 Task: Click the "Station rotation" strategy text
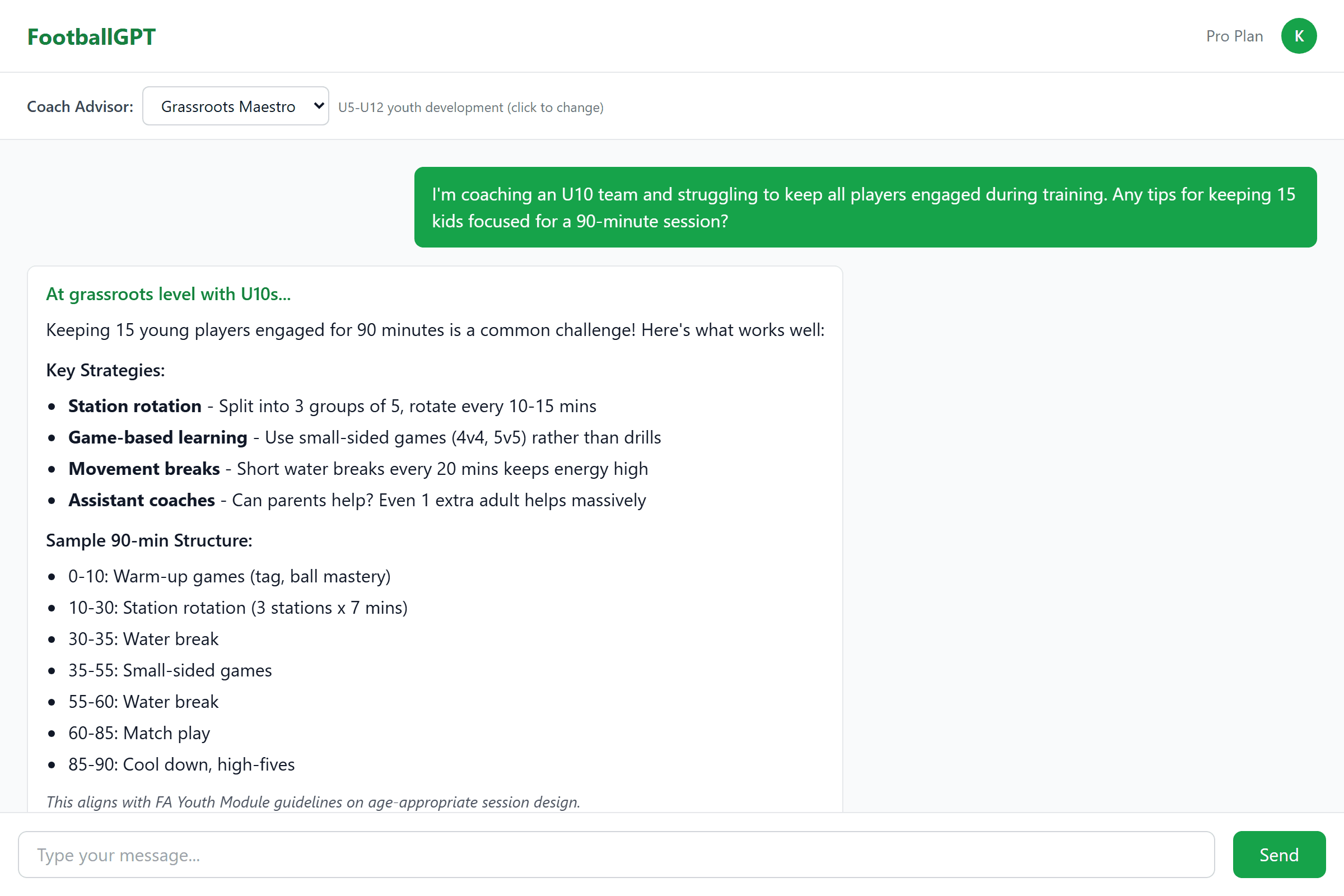[x=135, y=405]
